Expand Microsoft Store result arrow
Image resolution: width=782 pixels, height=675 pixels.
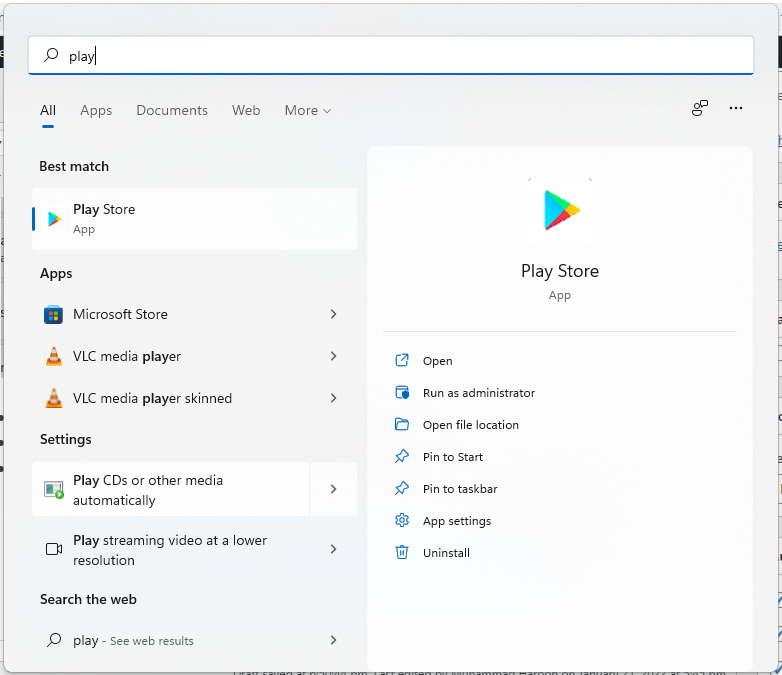tap(334, 314)
